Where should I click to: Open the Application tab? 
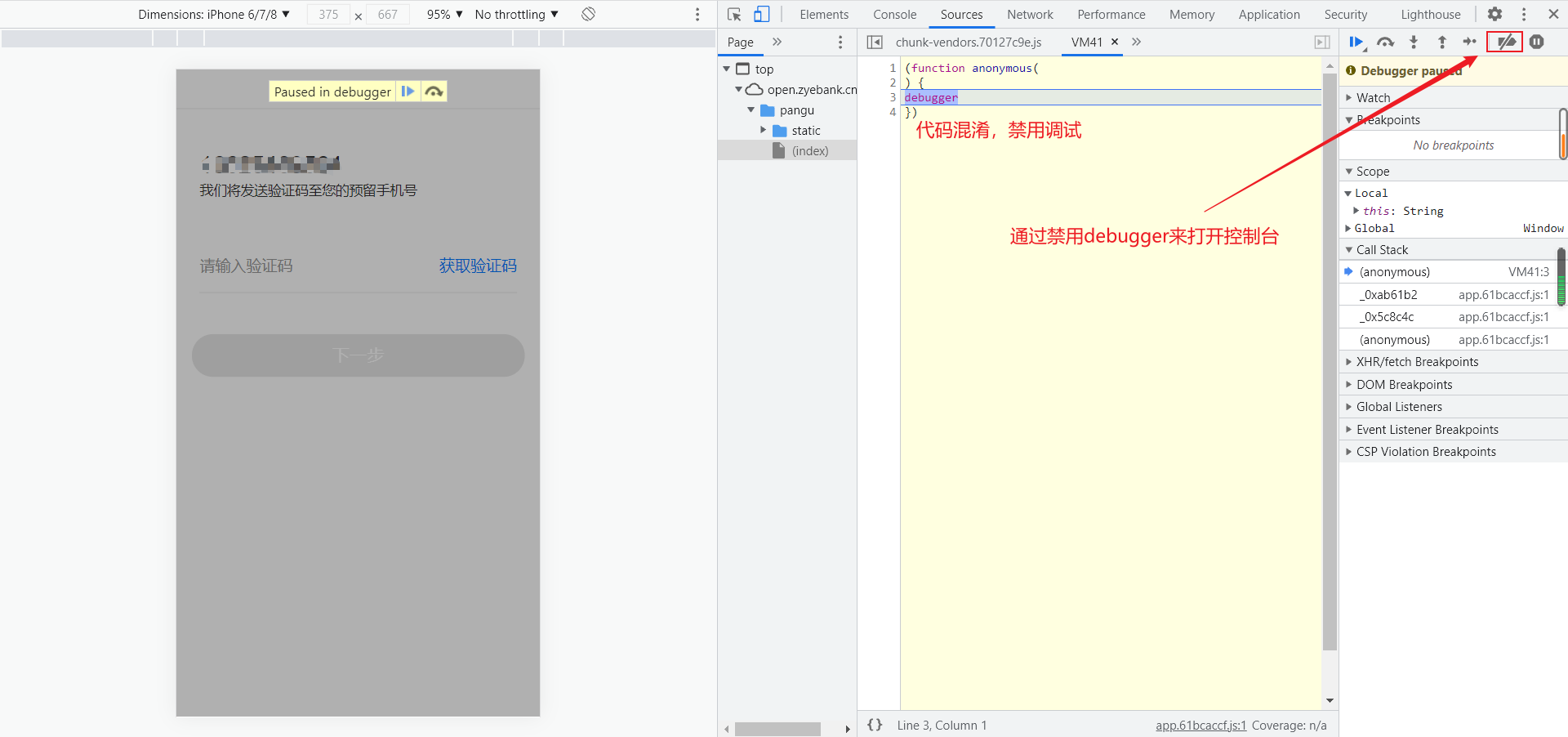tap(1268, 15)
